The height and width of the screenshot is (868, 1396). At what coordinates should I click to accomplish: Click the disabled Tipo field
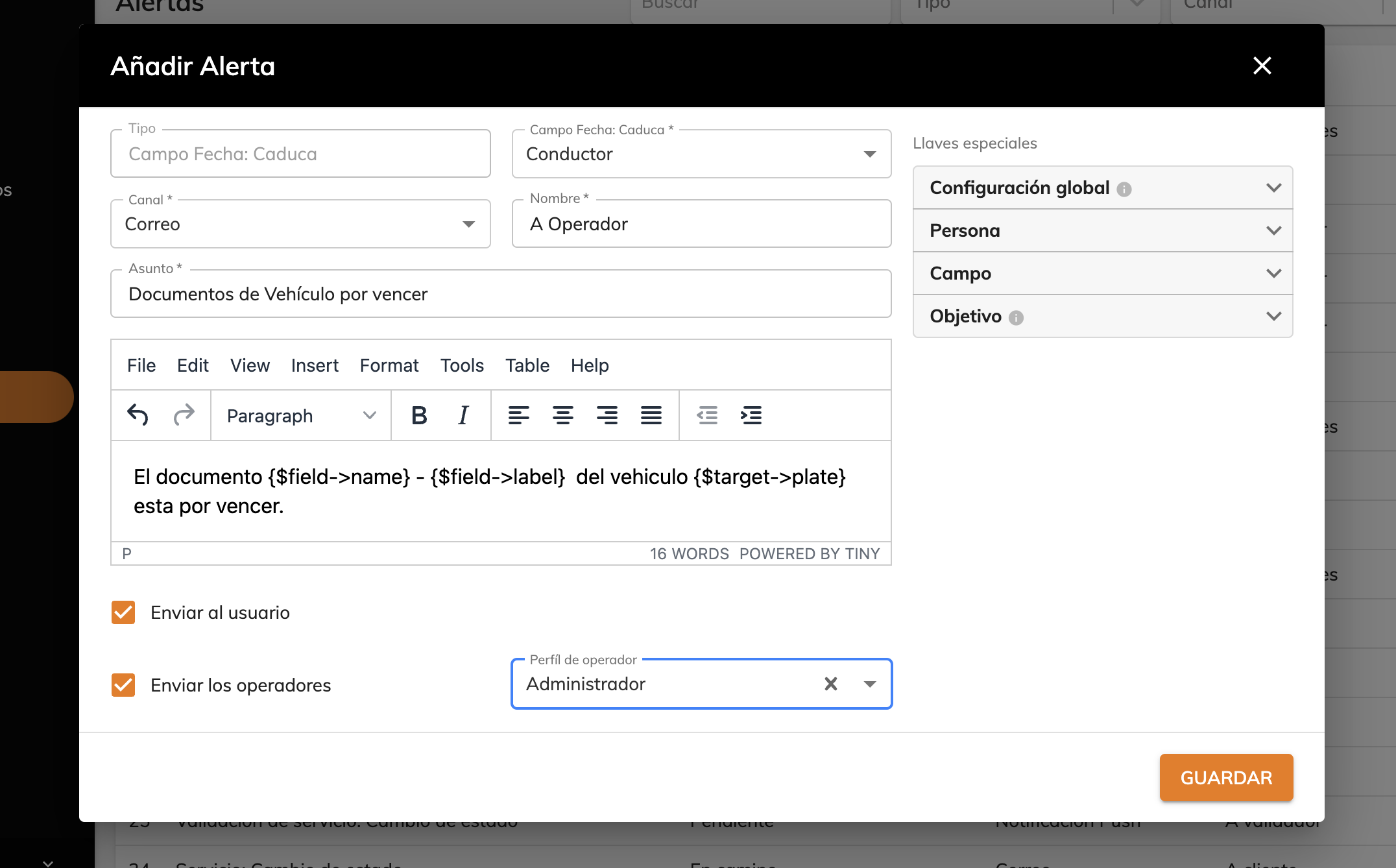coord(300,154)
